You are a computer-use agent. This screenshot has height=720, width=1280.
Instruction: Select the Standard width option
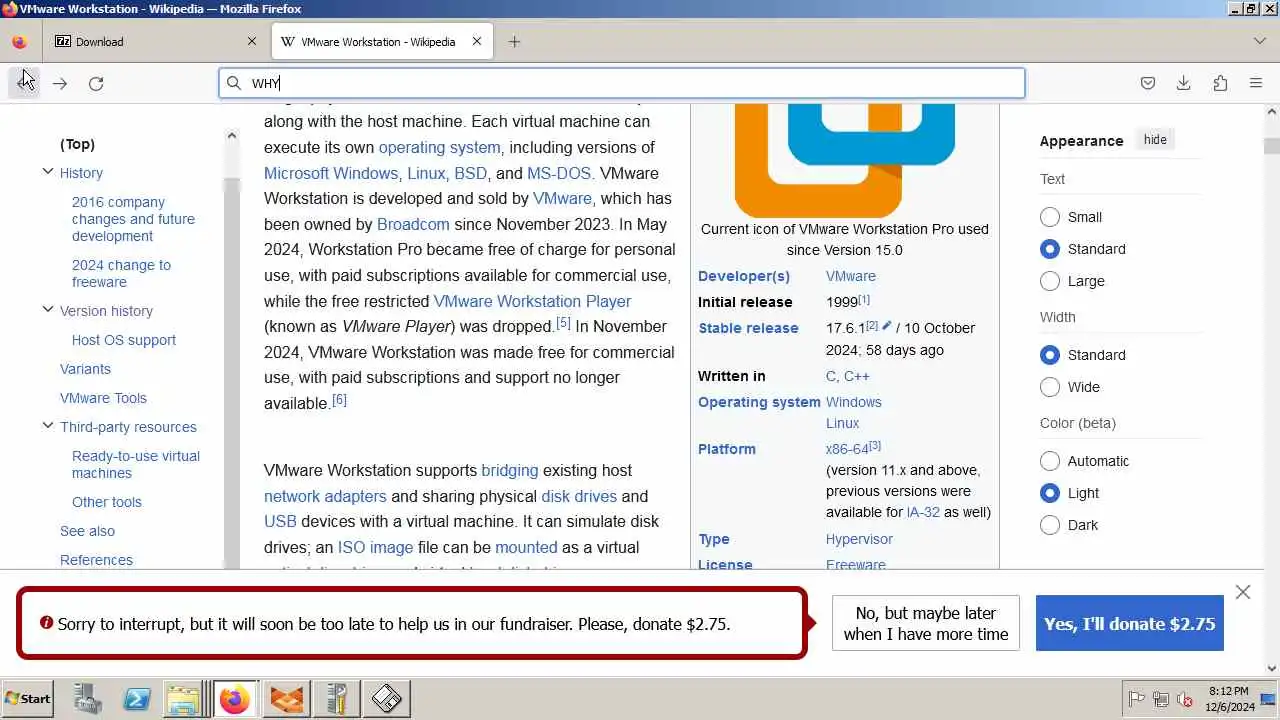pyautogui.click(x=1050, y=355)
